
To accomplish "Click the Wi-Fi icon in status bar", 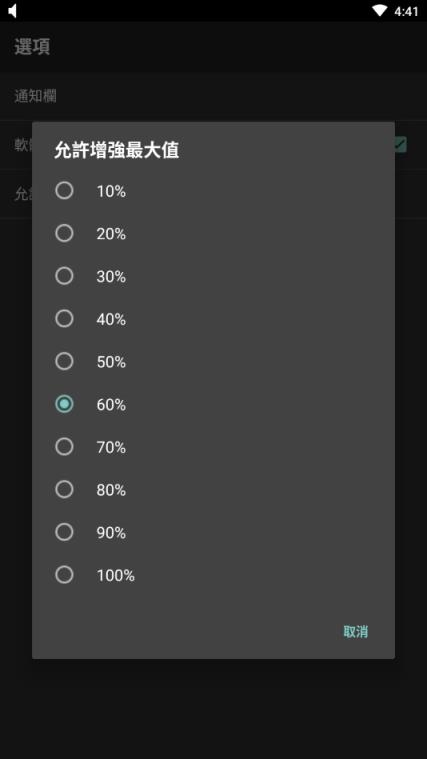I will coord(380,11).
